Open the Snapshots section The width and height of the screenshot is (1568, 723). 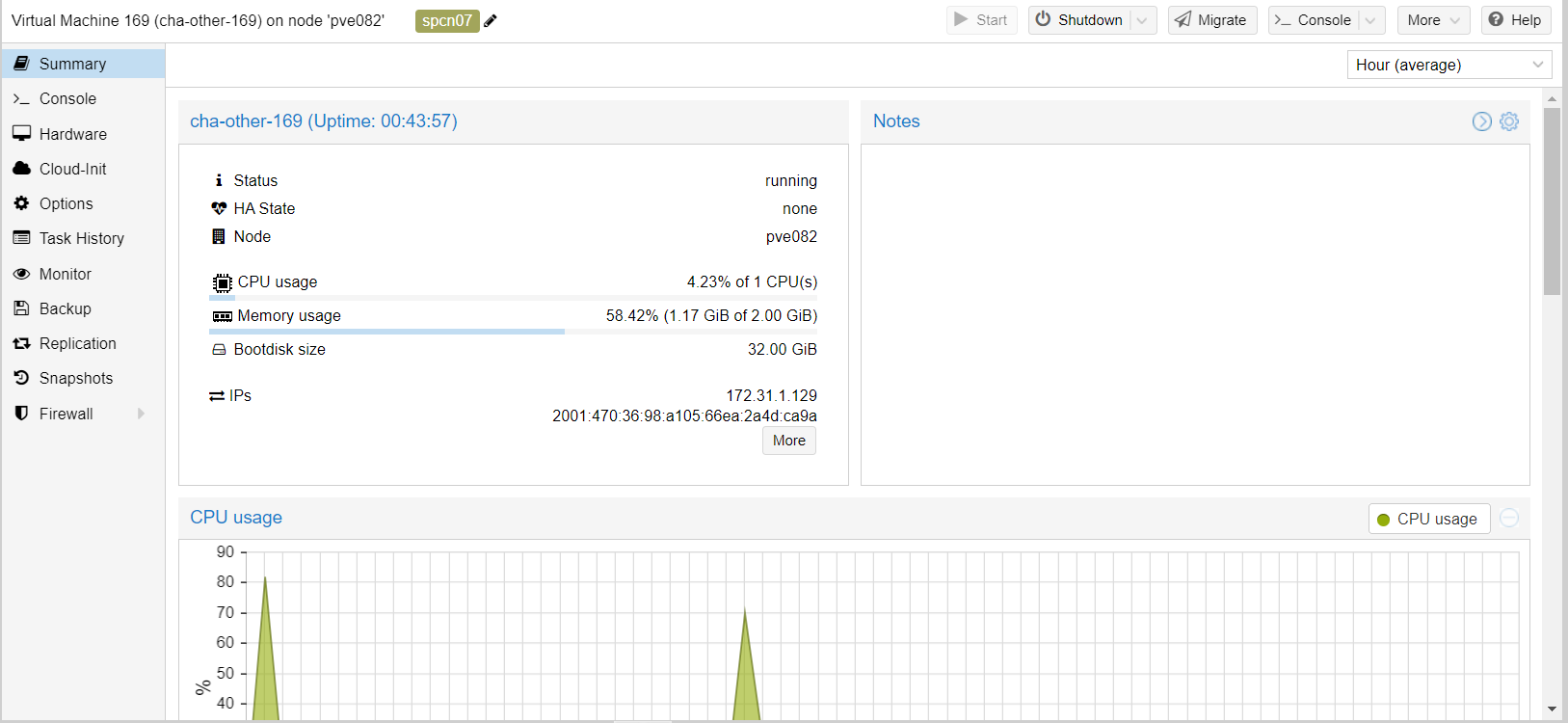[x=84, y=378]
